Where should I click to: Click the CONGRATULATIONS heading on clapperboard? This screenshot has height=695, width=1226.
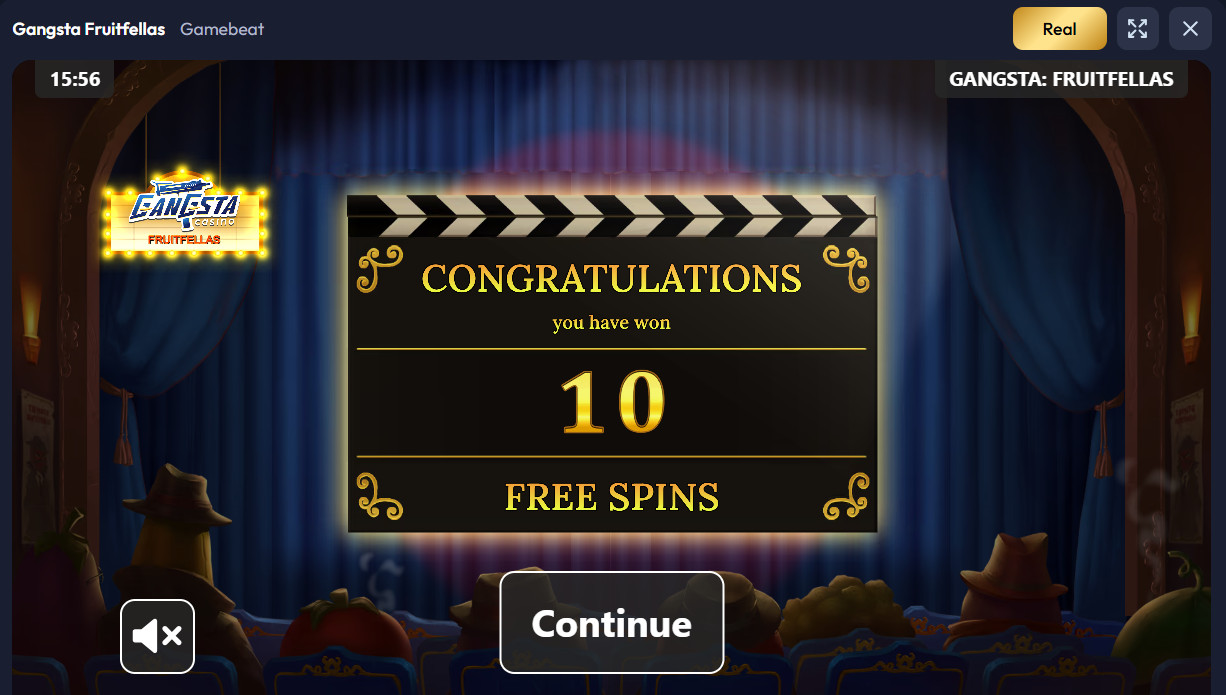coord(611,278)
